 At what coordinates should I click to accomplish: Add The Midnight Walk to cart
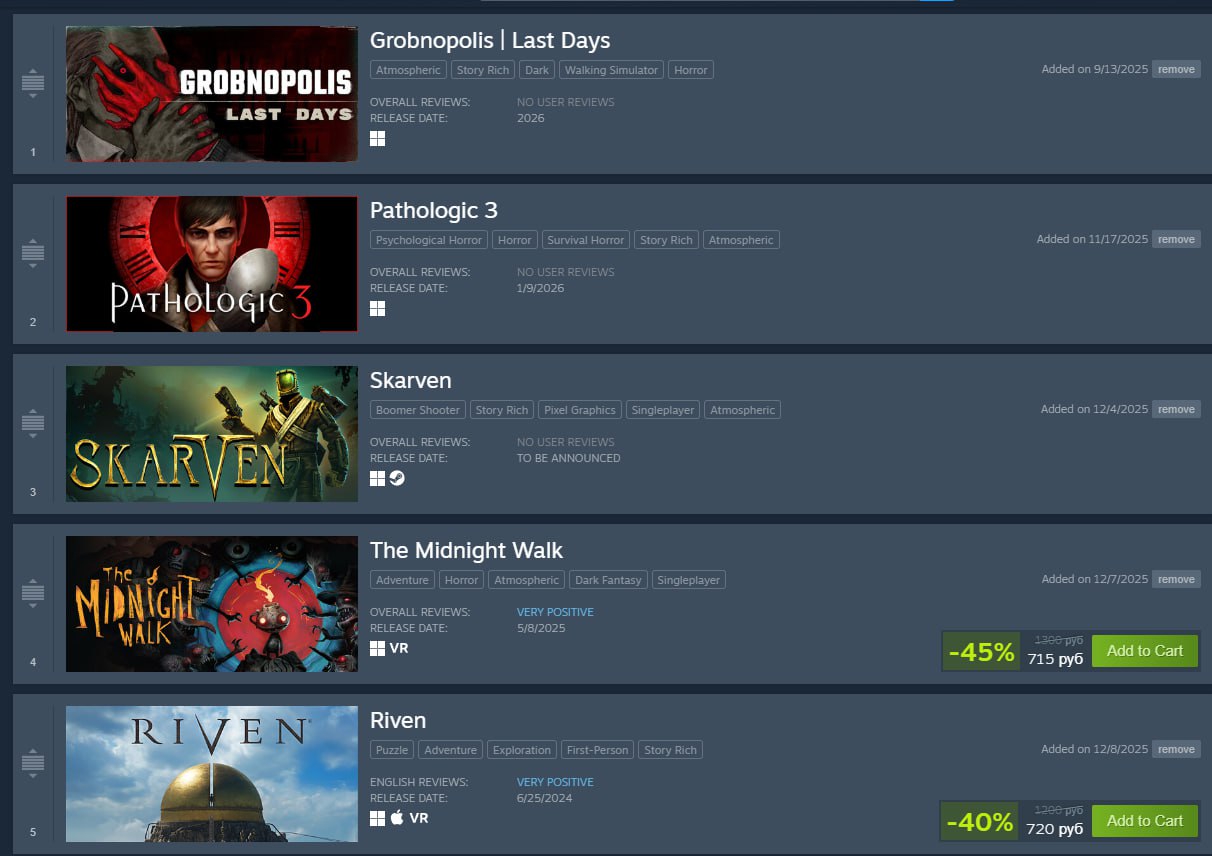point(1145,650)
